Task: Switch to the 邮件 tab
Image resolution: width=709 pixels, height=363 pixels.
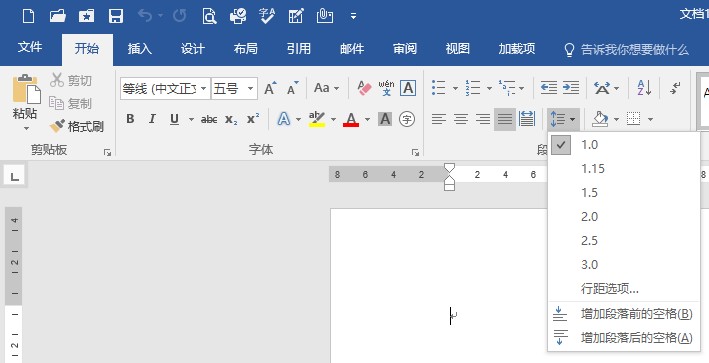Action: (x=352, y=48)
